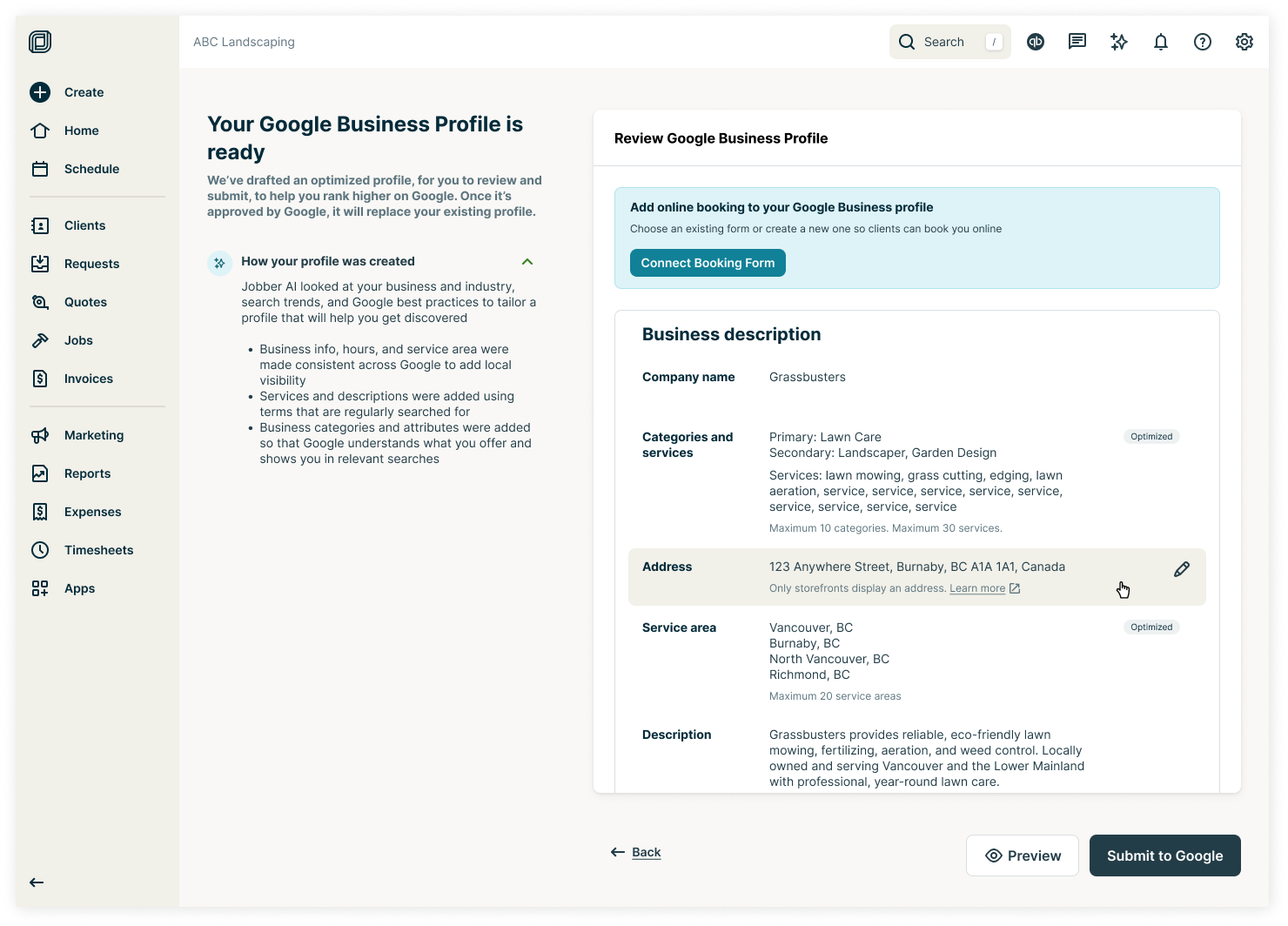This screenshot has height=926, width=1288.
Task: Edit the address with pencil icon
Action: click(1181, 569)
